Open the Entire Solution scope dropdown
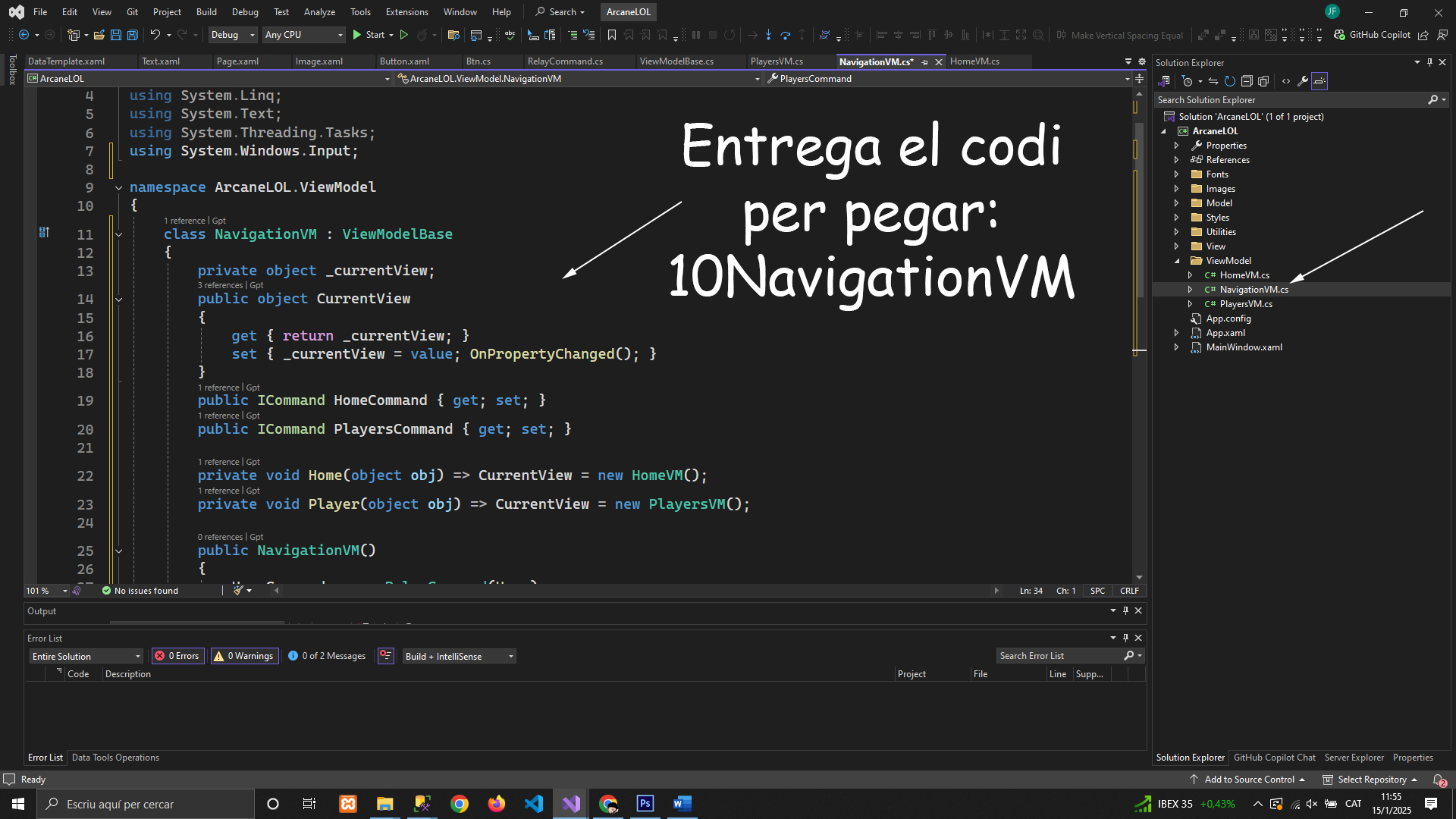The image size is (1456, 819). (x=86, y=656)
